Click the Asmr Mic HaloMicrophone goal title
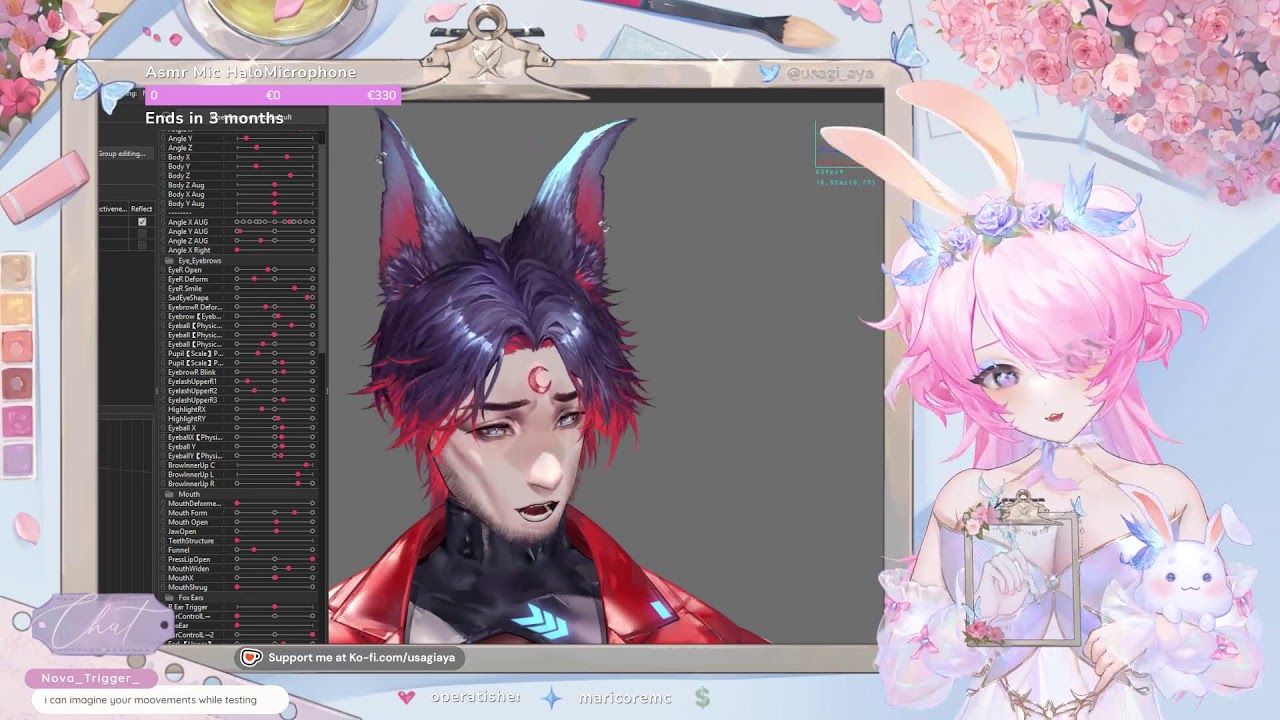This screenshot has width=1280, height=720. coord(251,72)
